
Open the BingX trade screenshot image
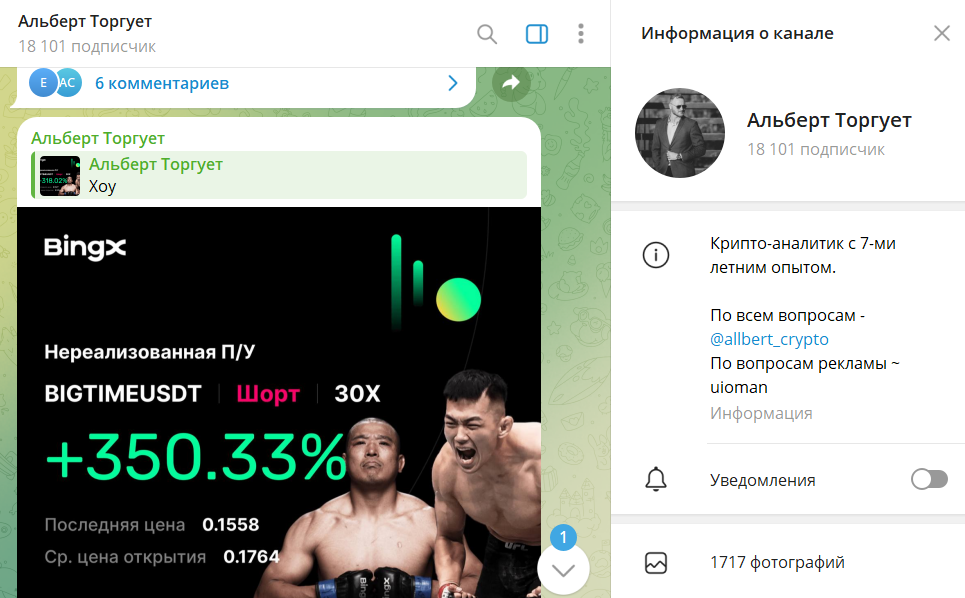coord(279,402)
